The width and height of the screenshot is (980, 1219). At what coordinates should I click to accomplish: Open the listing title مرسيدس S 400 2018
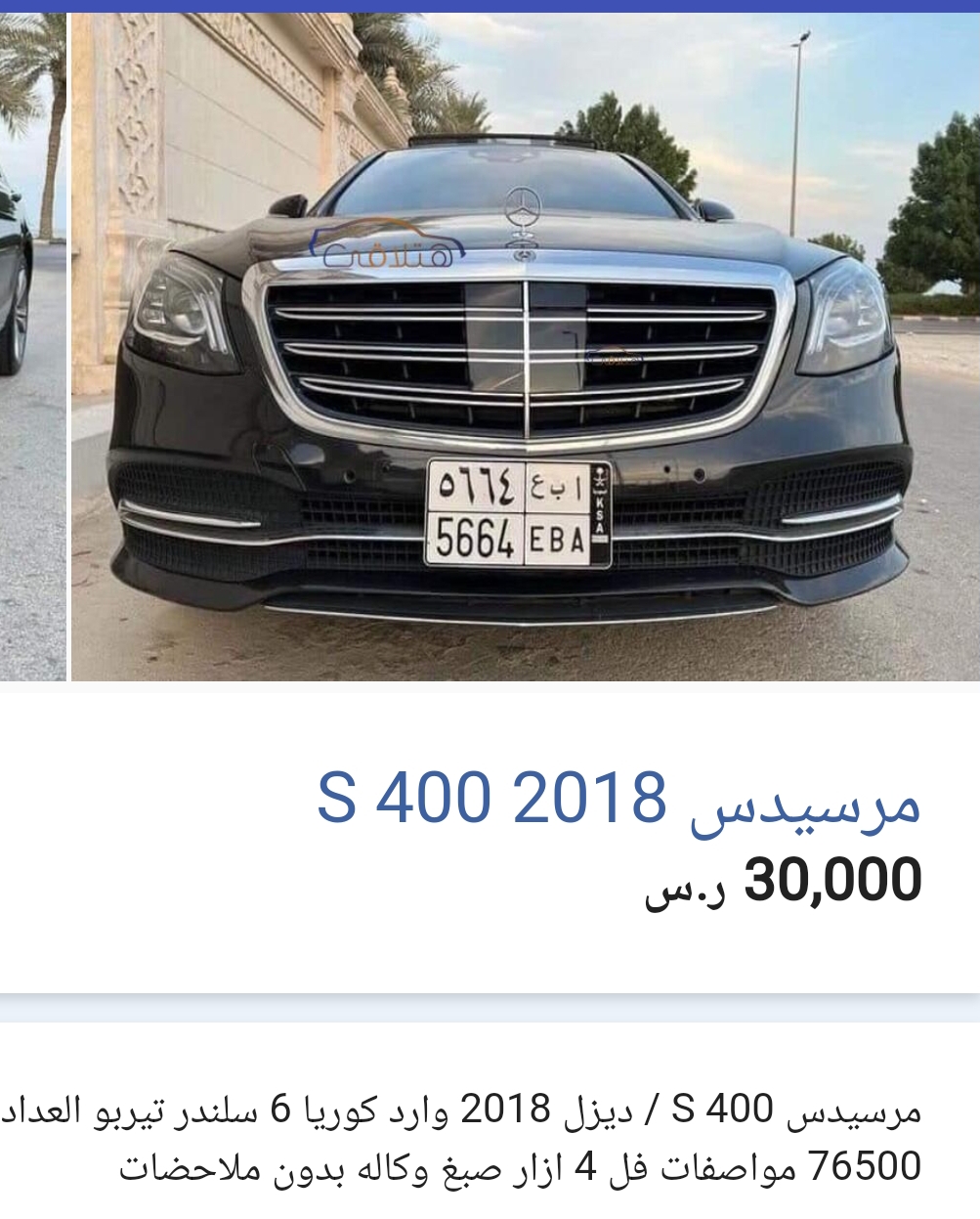(x=619, y=799)
